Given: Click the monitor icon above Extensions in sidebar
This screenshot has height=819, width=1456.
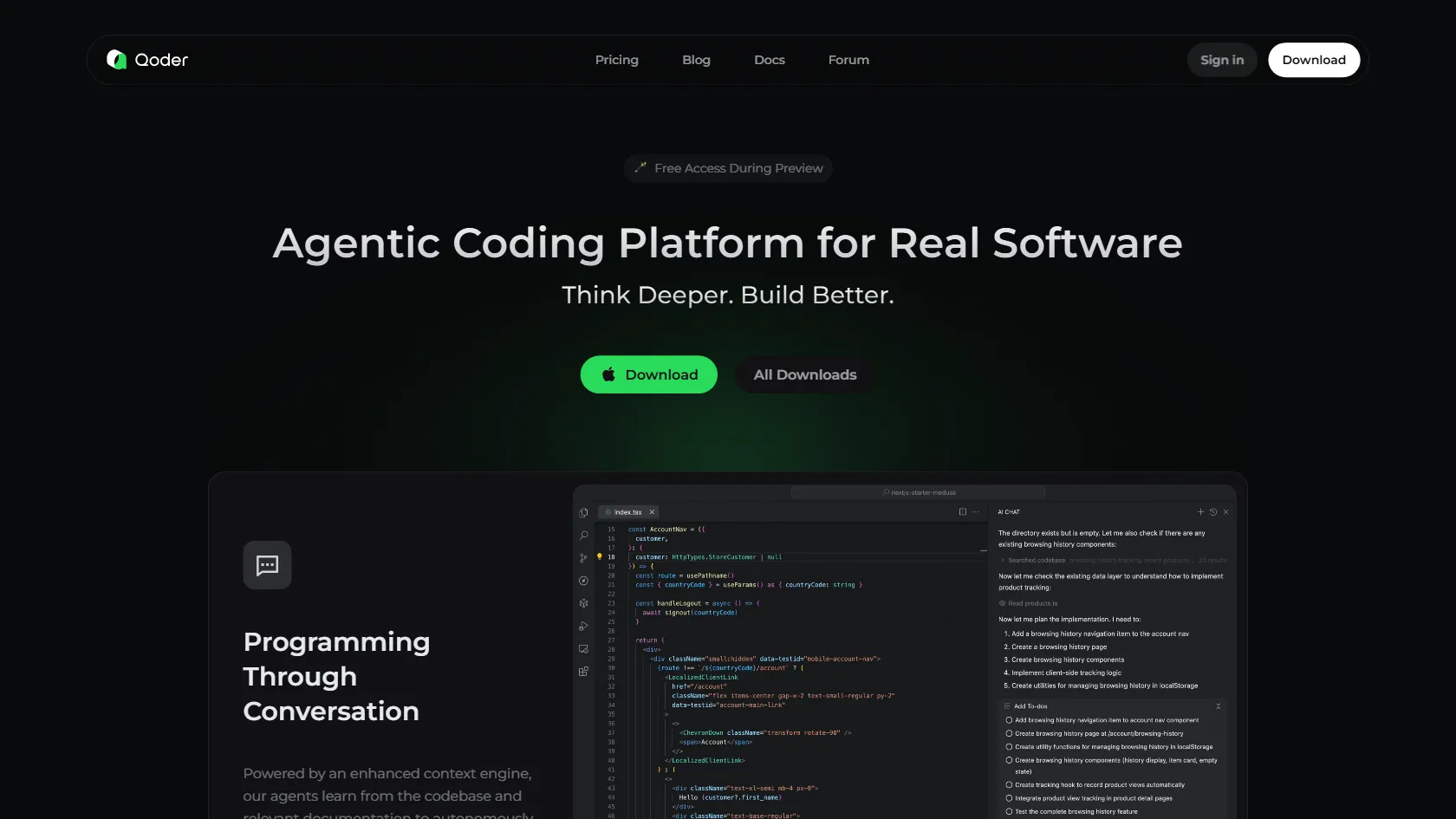Looking at the screenshot, I should [583, 648].
